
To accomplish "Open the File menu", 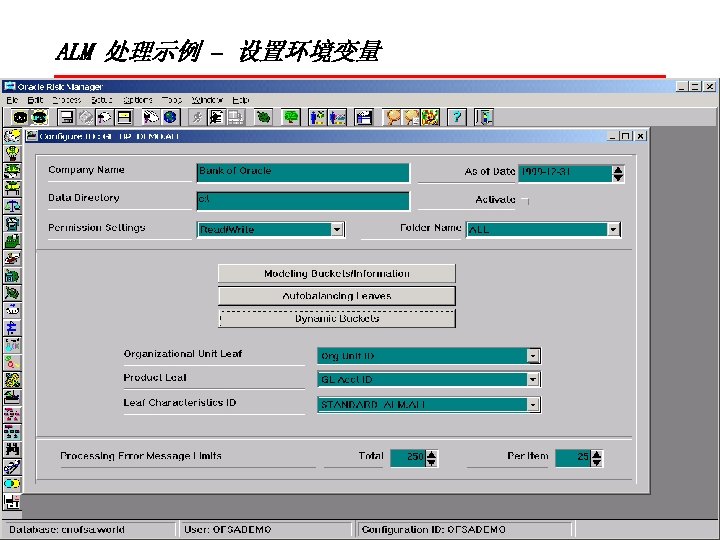I will pyautogui.click(x=12, y=100).
